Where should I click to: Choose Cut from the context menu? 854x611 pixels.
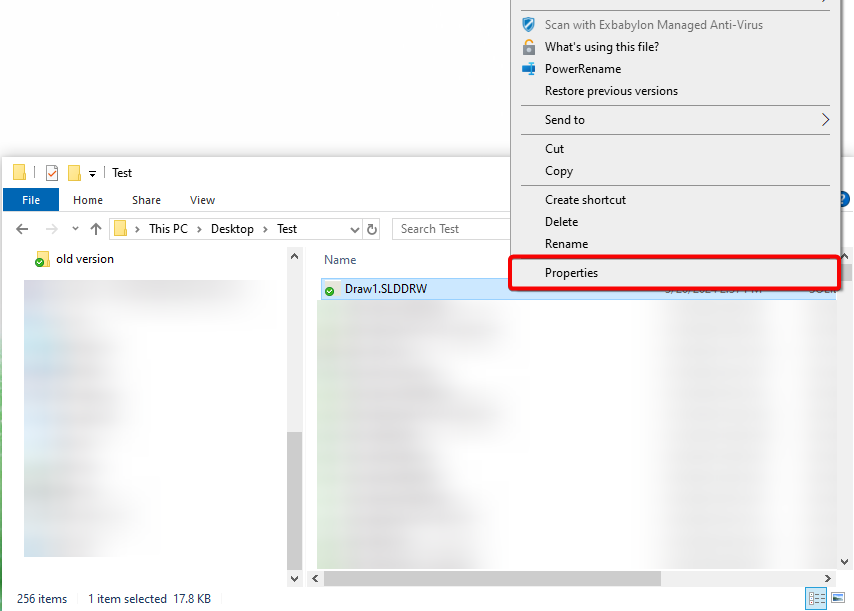pyautogui.click(x=554, y=149)
